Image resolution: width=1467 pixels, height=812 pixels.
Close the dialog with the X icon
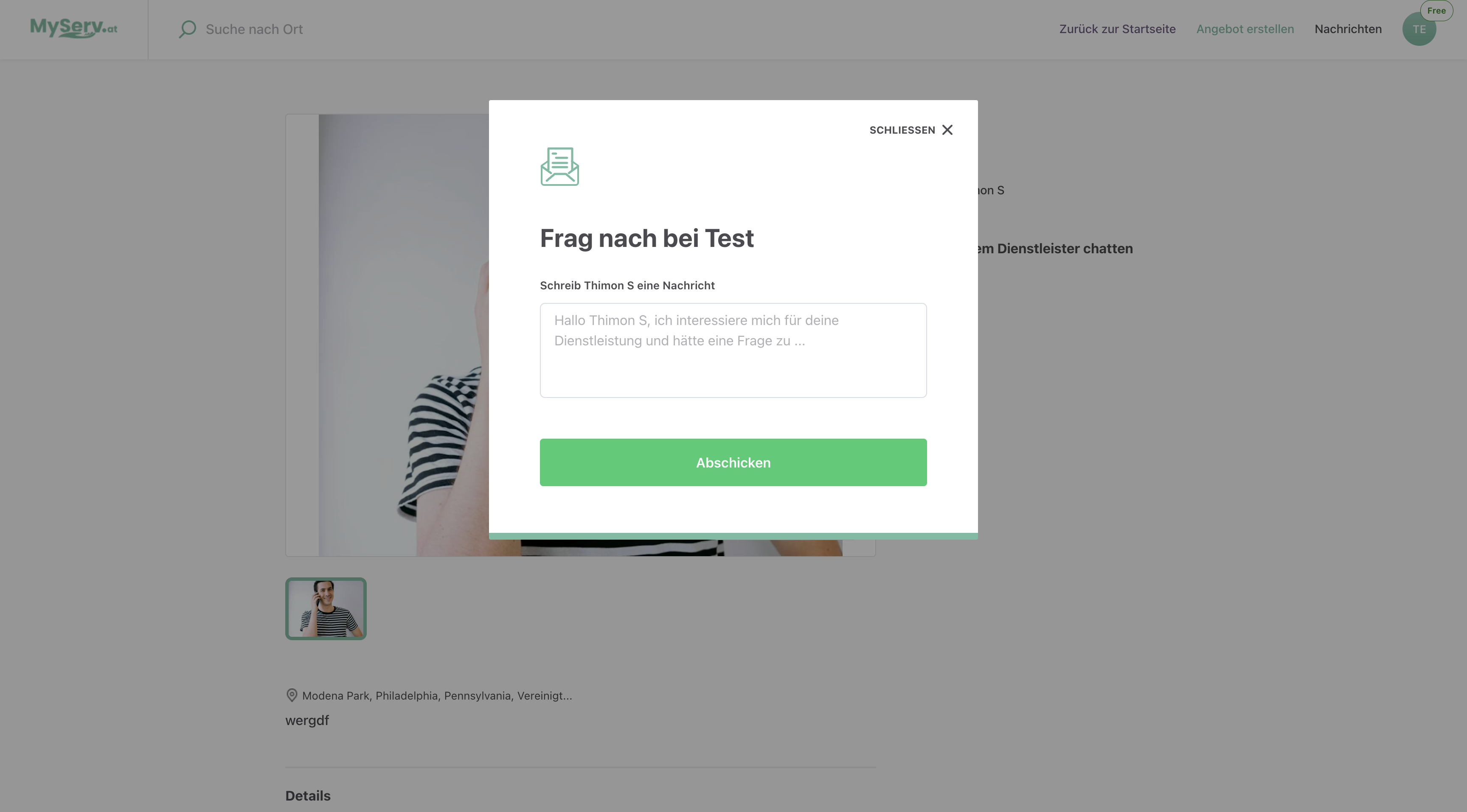tap(947, 130)
